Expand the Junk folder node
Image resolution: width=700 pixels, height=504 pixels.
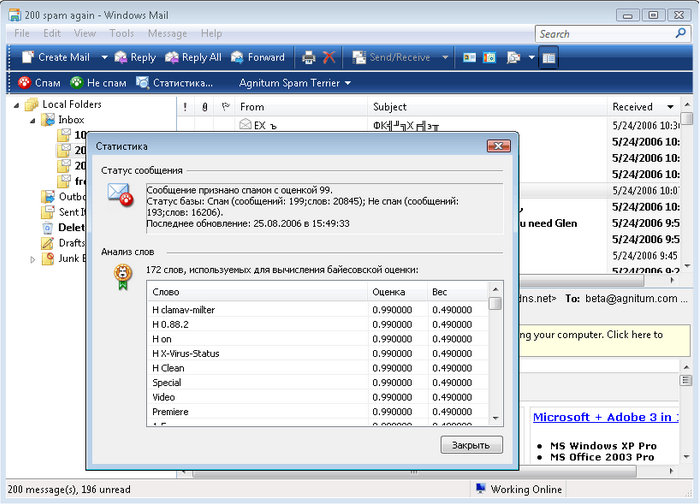click(x=33, y=259)
